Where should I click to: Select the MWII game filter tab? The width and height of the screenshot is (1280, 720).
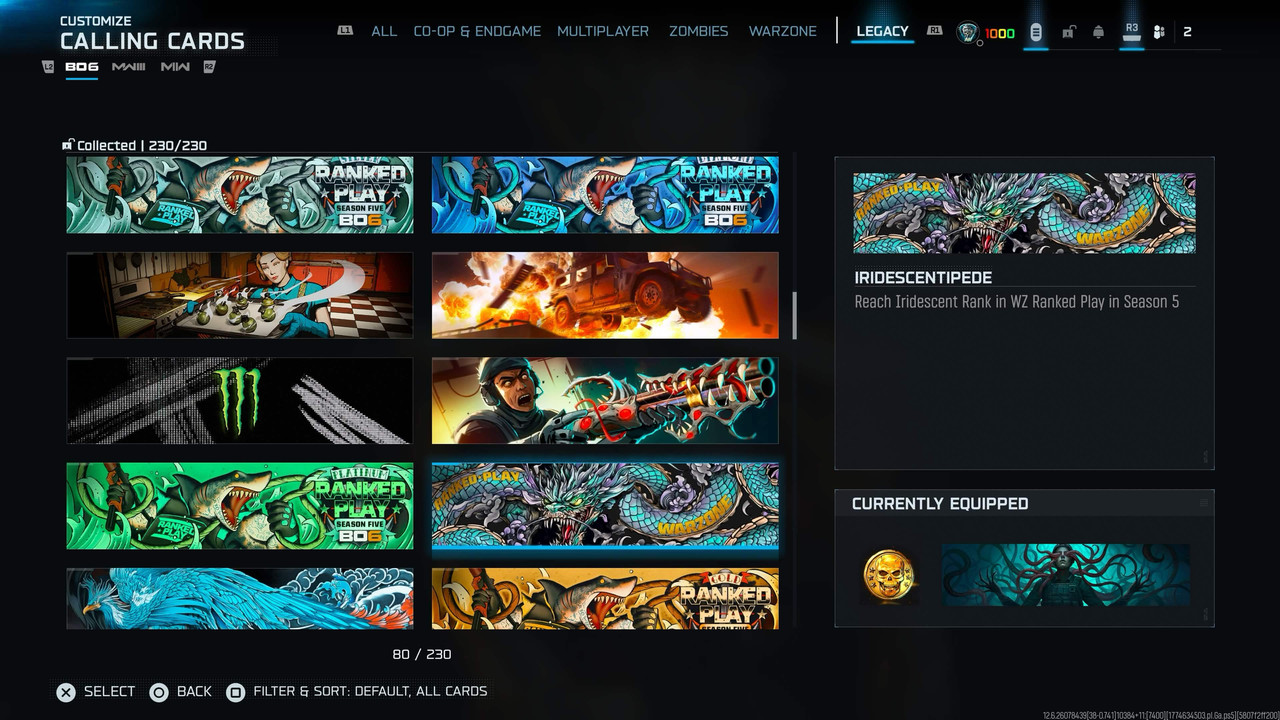click(x=175, y=67)
